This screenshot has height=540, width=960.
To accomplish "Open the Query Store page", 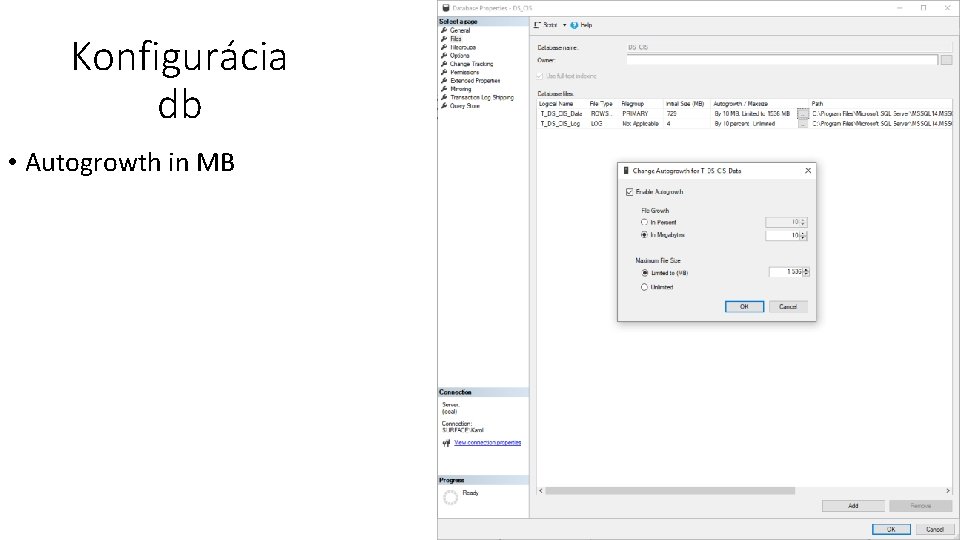I will pos(465,106).
